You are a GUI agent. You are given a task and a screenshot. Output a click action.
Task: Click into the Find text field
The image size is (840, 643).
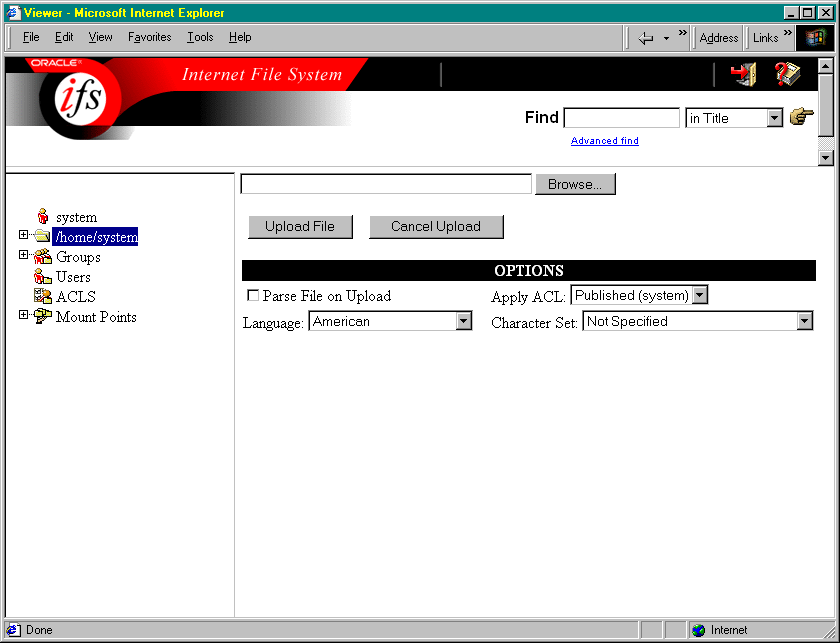tap(621, 118)
